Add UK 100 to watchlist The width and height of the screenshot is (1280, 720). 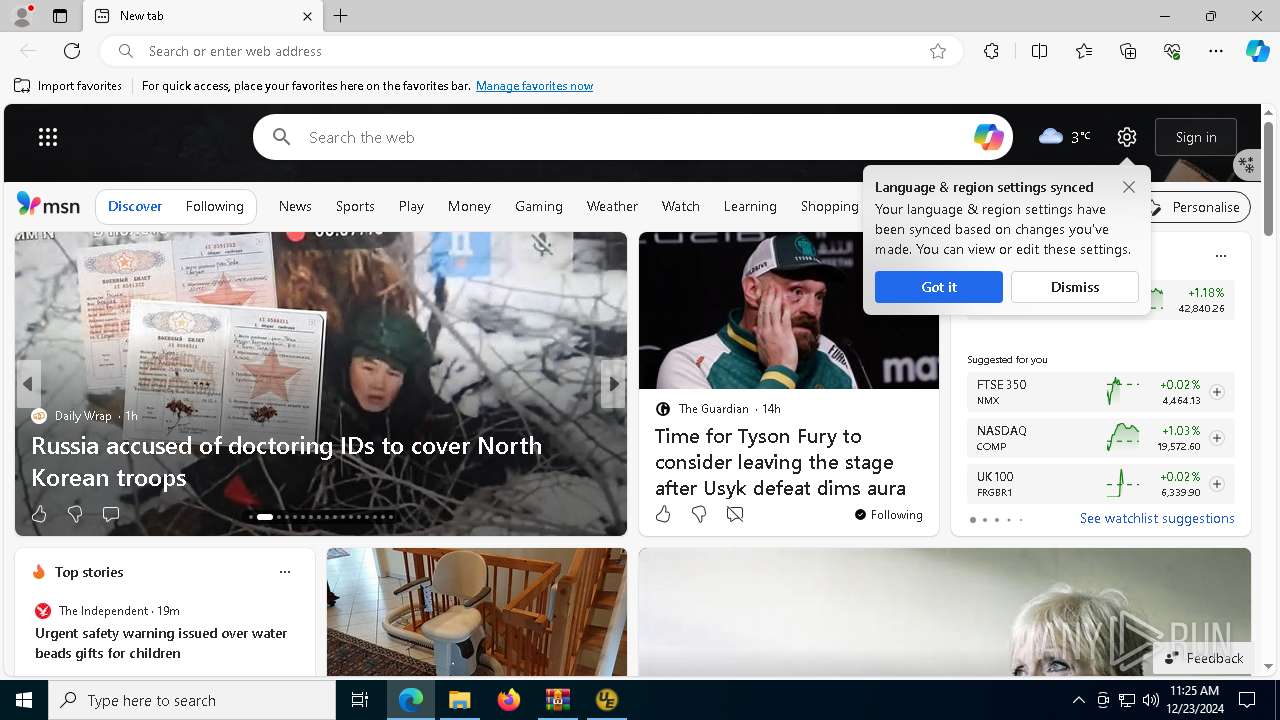(x=1217, y=484)
